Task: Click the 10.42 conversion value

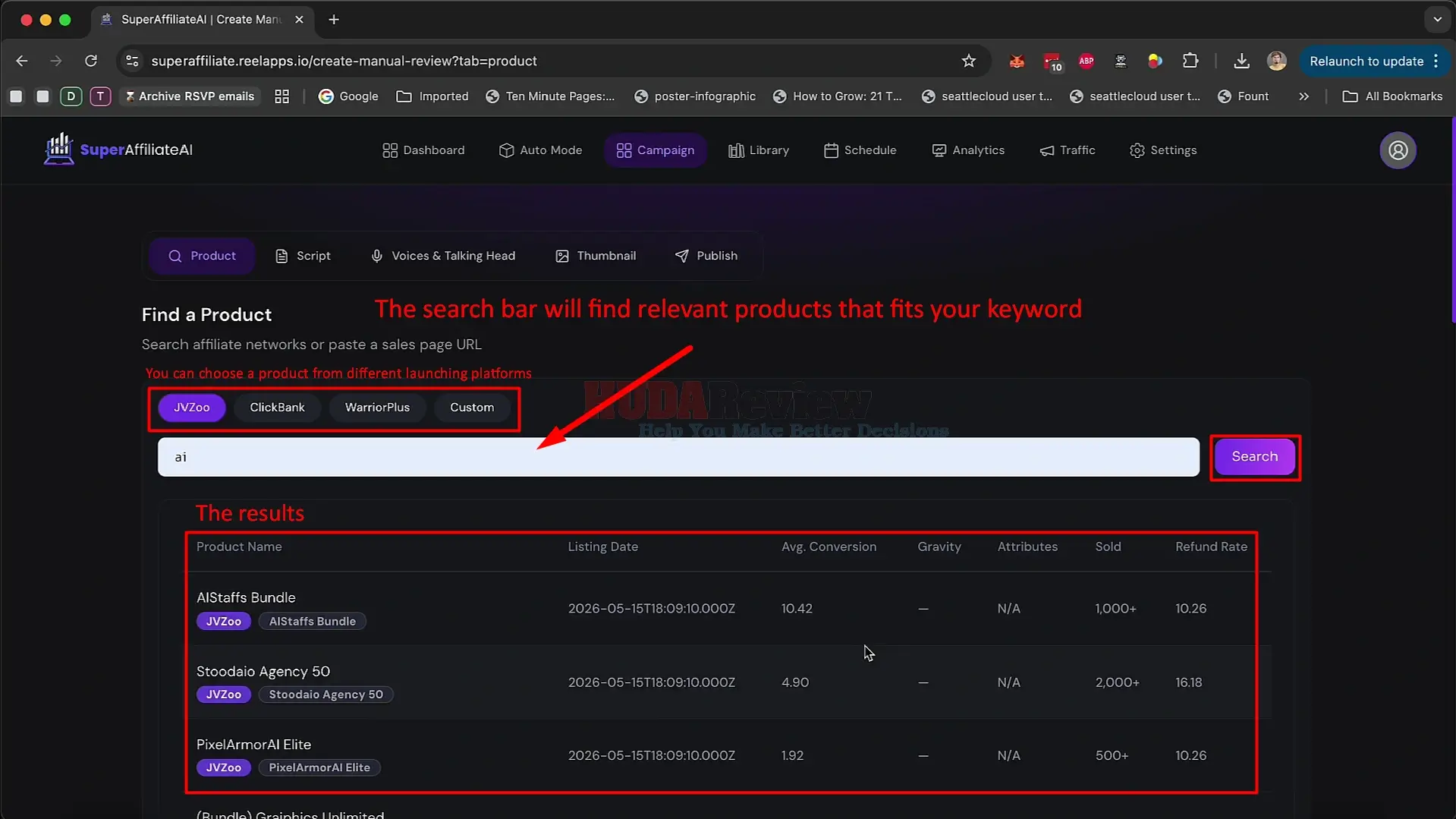Action: click(797, 609)
